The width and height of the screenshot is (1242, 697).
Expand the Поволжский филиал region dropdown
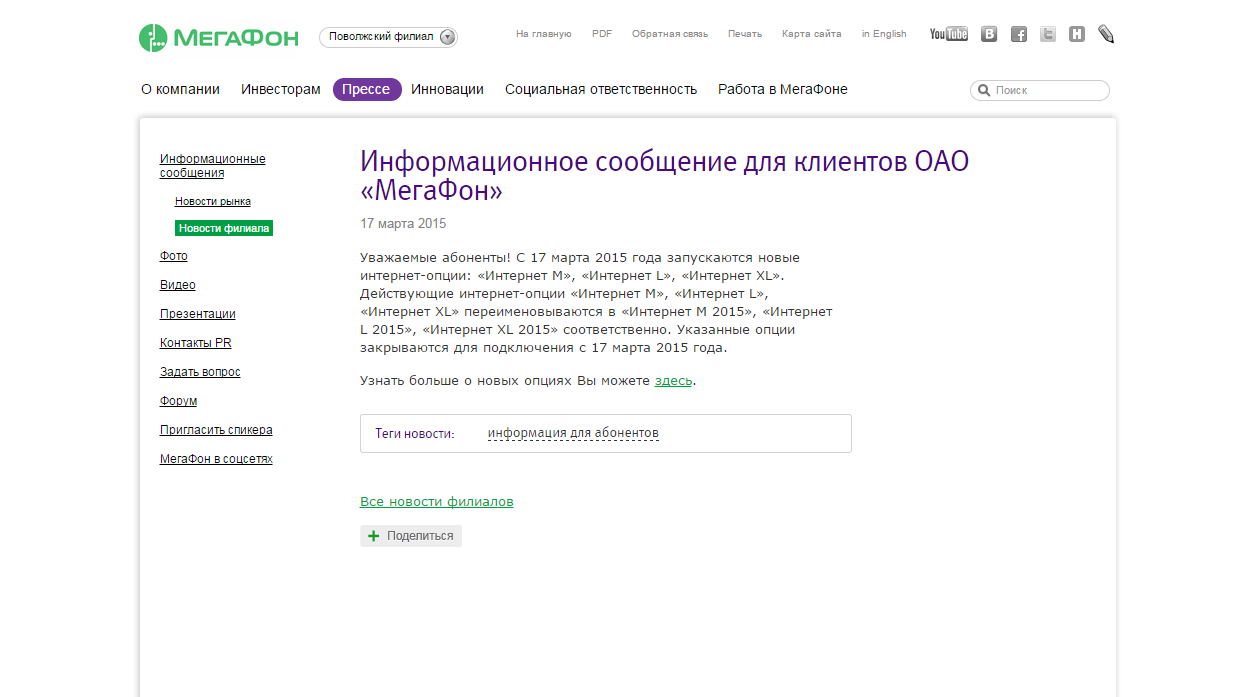coord(447,37)
